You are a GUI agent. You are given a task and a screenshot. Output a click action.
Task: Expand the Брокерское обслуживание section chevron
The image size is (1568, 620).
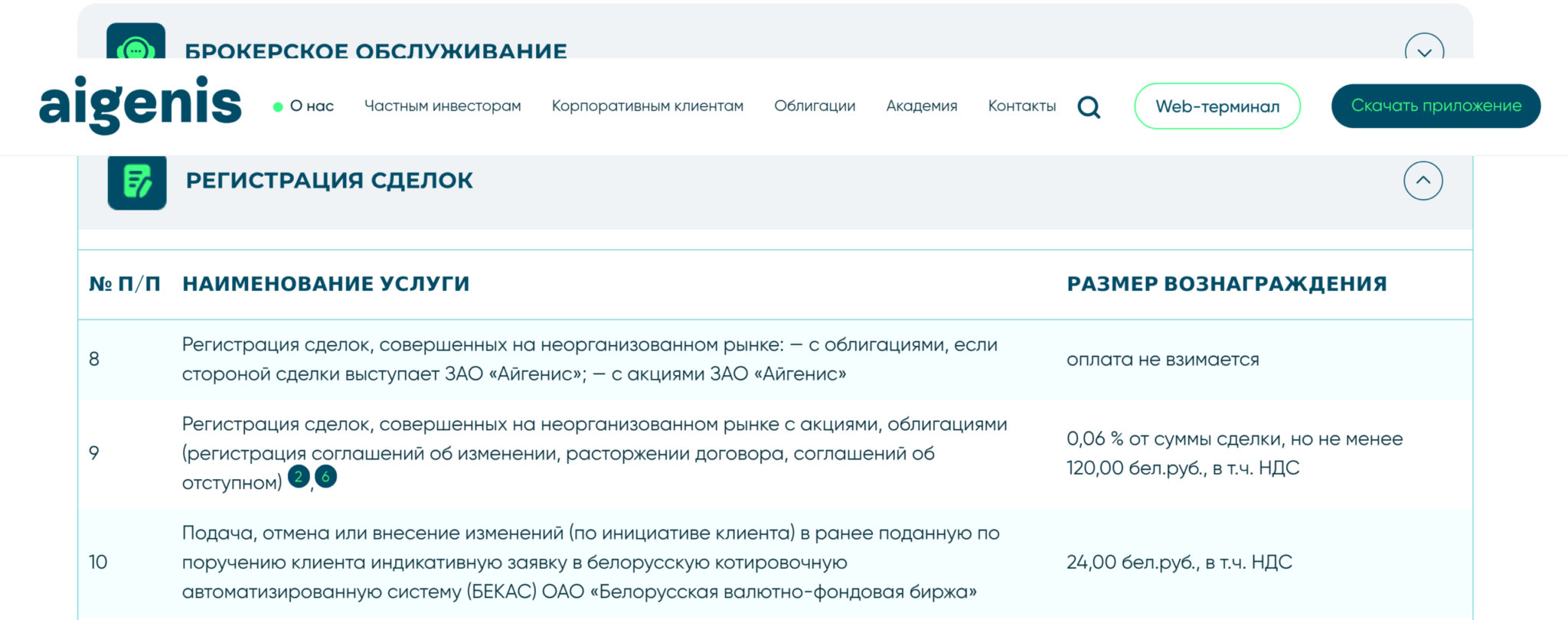pyautogui.click(x=1424, y=47)
